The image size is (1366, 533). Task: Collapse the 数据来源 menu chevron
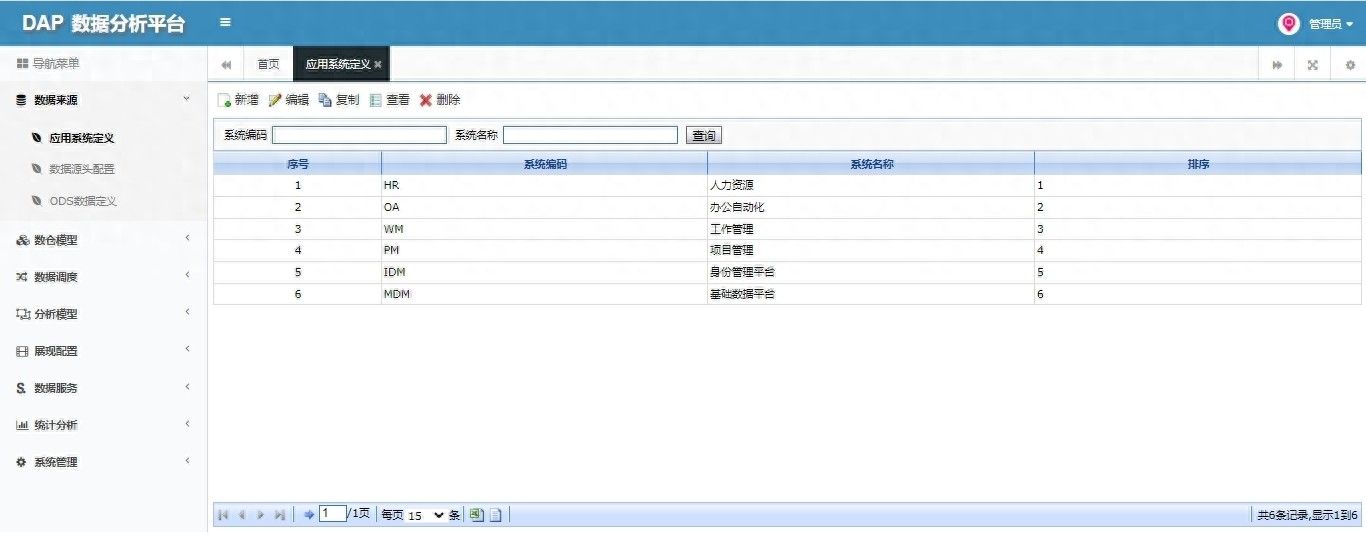[x=186, y=98]
